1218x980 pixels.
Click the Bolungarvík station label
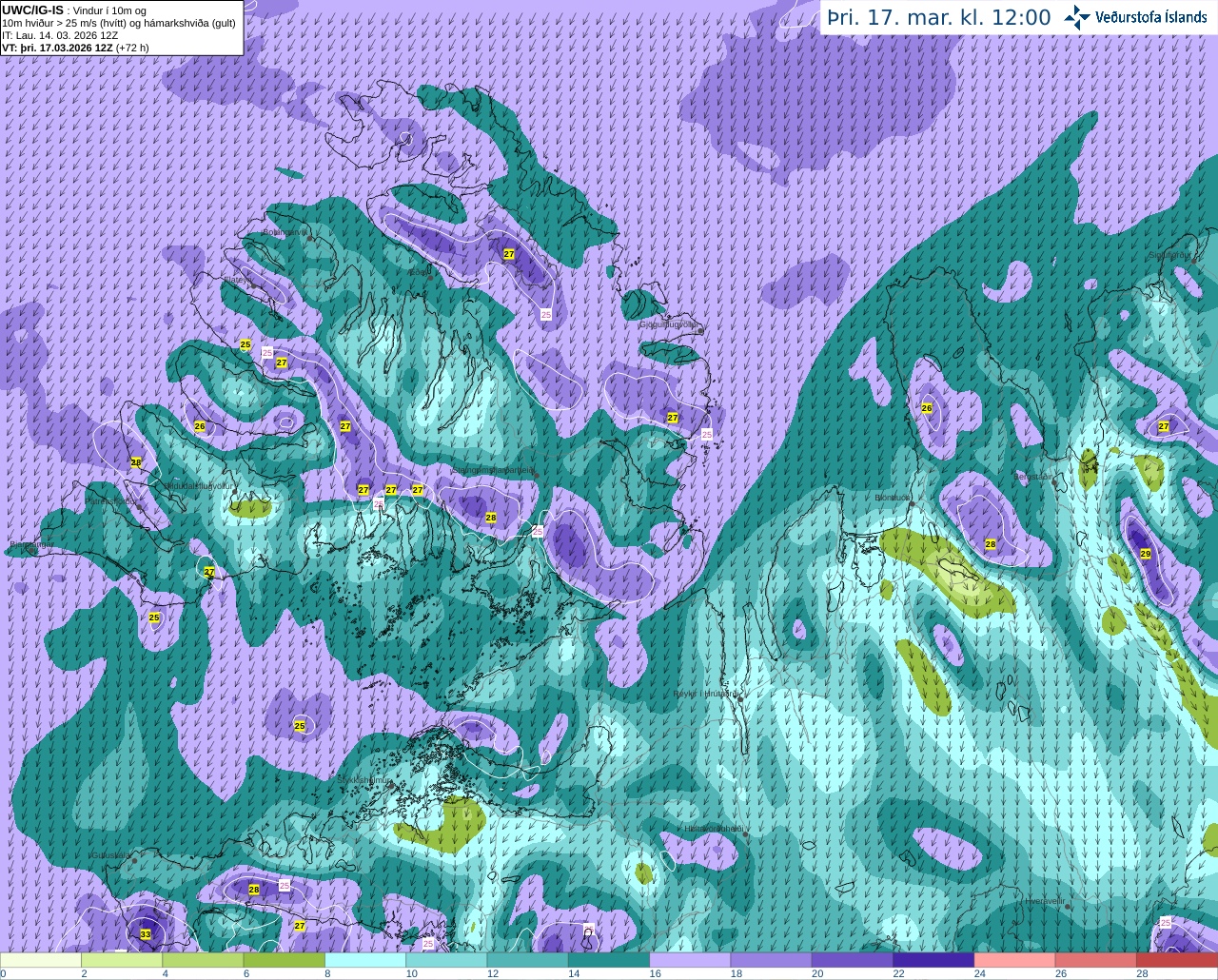[x=284, y=231]
